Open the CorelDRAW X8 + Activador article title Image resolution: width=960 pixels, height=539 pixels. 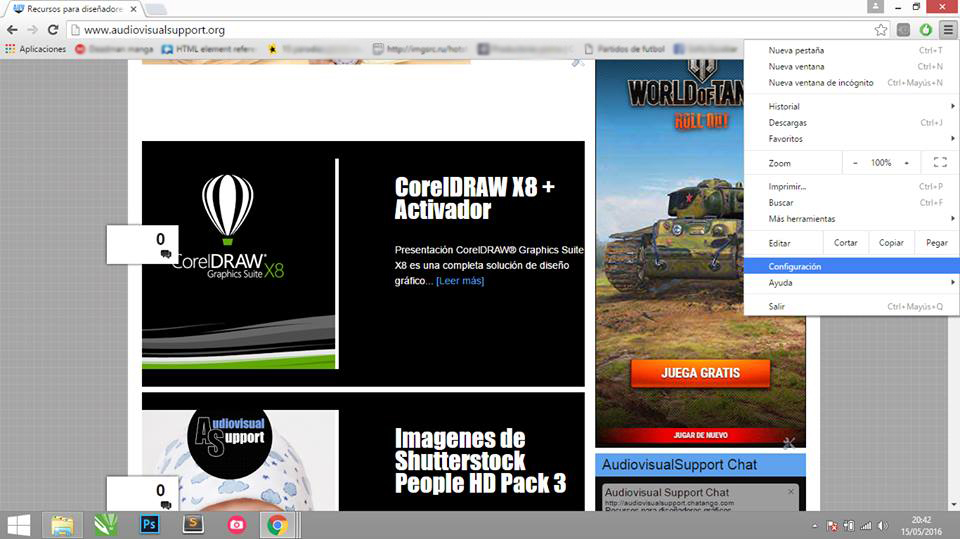[474, 198]
